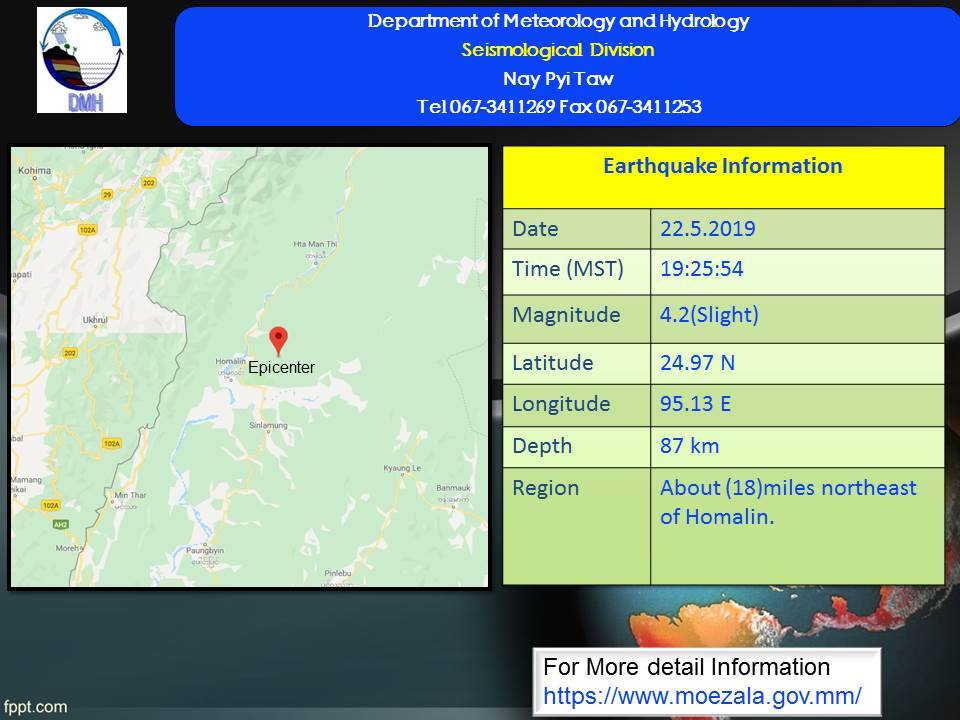Click the Seismological Division heading text
The width and height of the screenshot is (960, 720).
coord(558,50)
